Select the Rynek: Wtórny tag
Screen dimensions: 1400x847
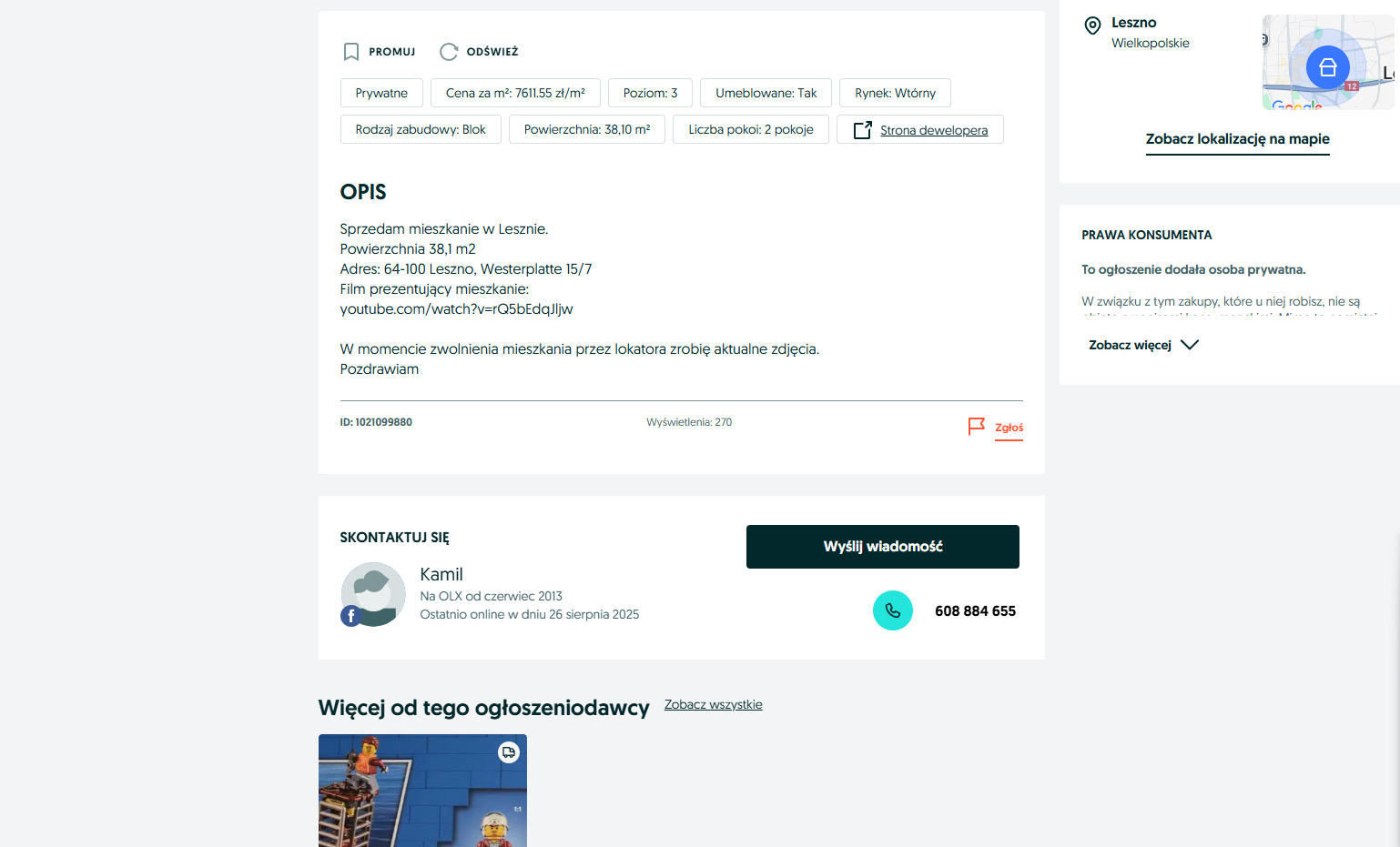click(x=895, y=93)
